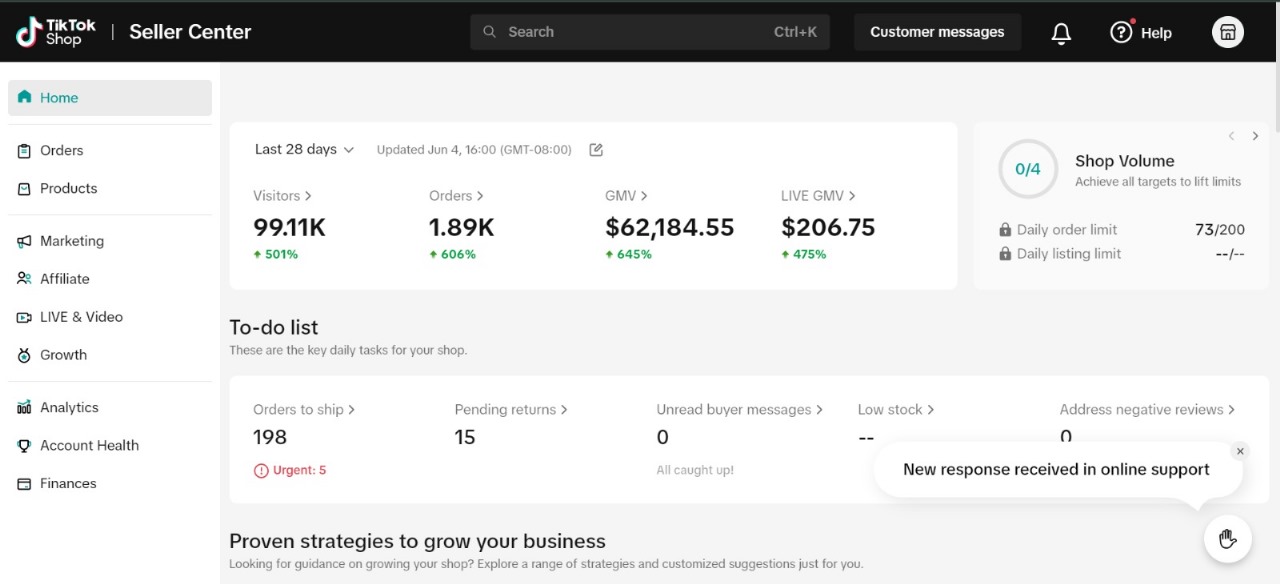Click the edit metrics pencil icon
The image size is (1280, 584).
point(596,150)
